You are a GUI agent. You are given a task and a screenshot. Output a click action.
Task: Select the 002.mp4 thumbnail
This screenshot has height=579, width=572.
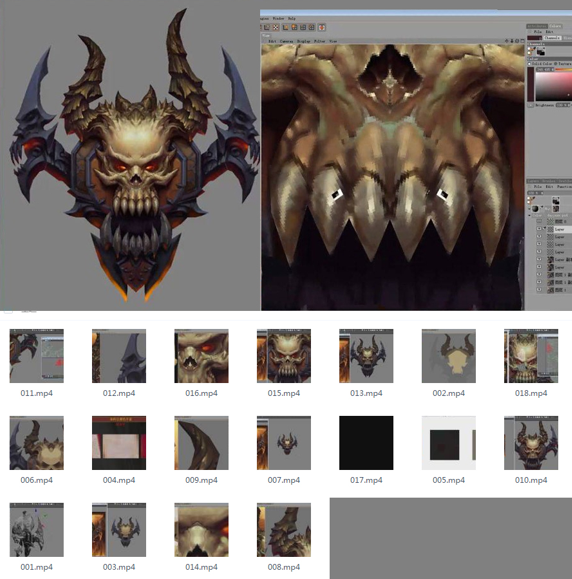(x=449, y=356)
